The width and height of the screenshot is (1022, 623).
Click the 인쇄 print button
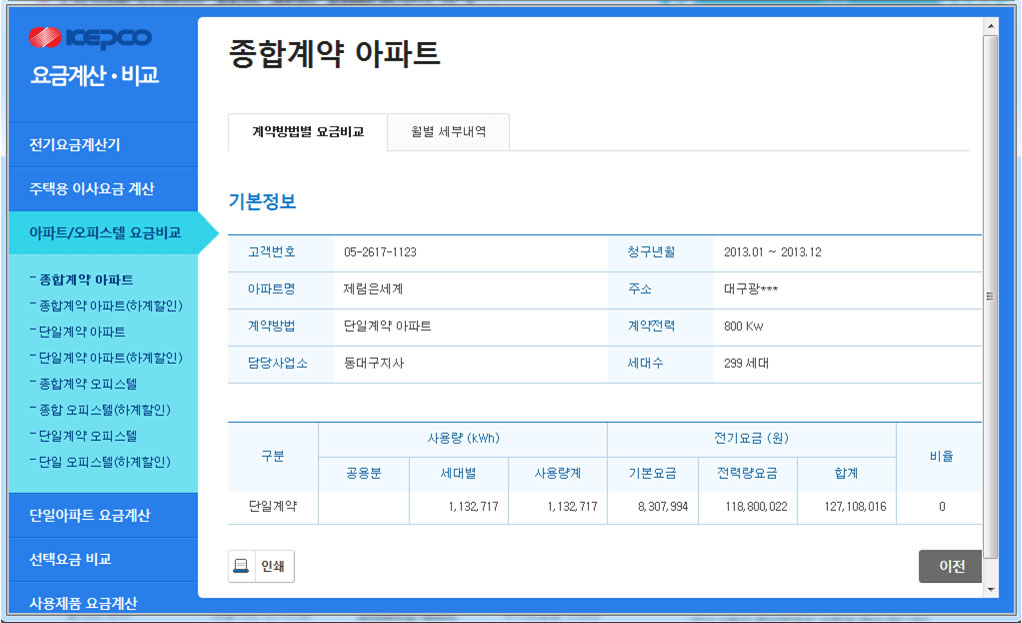click(x=261, y=566)
